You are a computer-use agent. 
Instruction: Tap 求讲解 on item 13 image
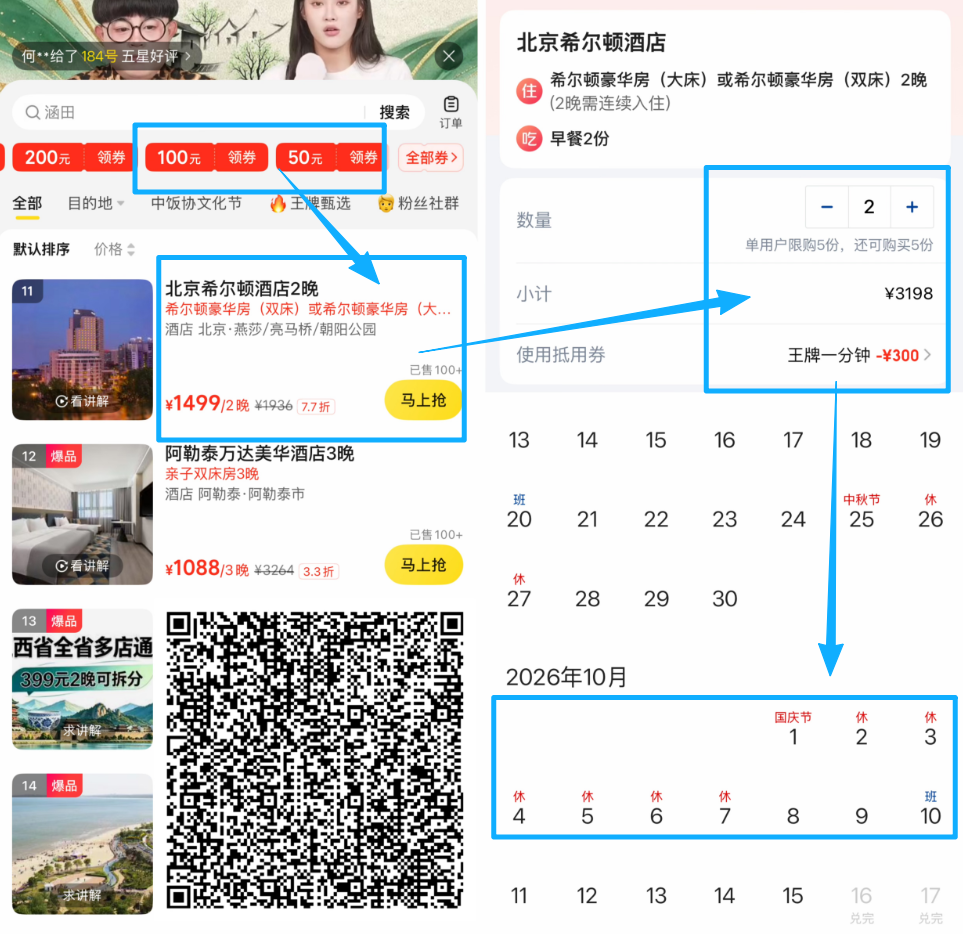click(82, 730)
